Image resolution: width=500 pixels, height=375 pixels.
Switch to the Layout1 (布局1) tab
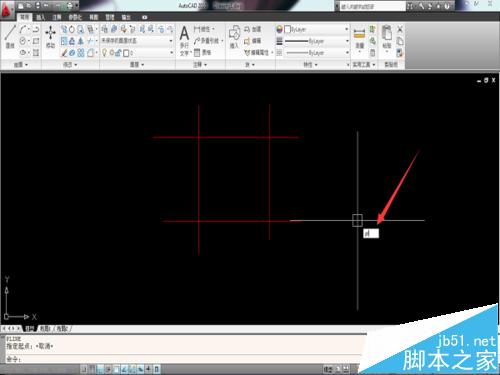(x=45, y=329)
